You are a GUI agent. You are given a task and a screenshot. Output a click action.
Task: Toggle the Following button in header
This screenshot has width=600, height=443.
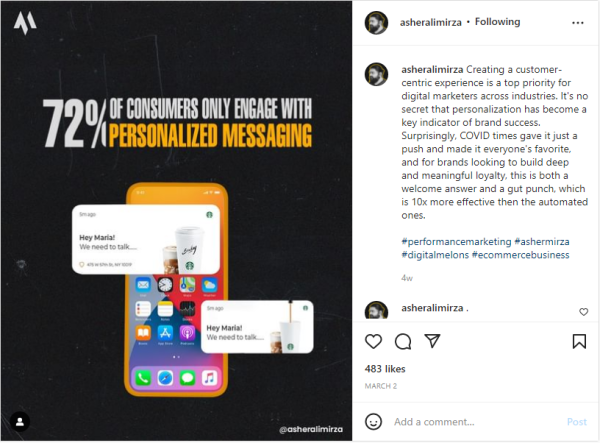497,22
